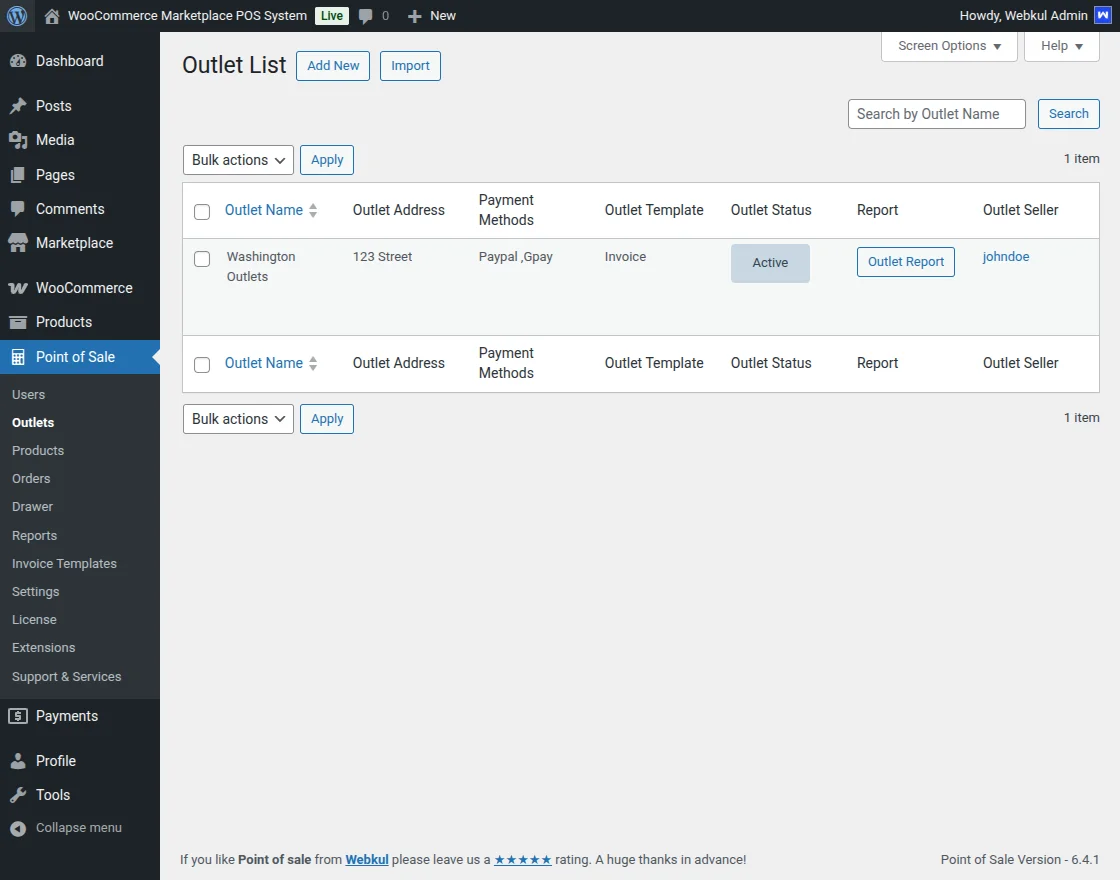The height and width of the screenshot is (880, 1120).
Task: Click the Webkul Admin avatar icon
Action: tap(1103, 15)
